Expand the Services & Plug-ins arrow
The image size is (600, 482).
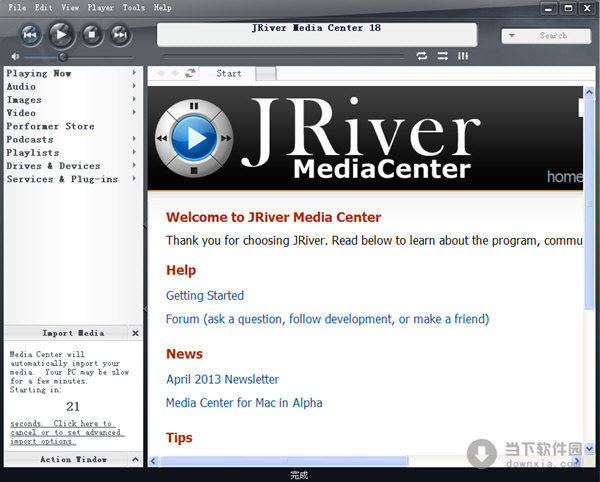pyautogui.click(x=134, y=178)
